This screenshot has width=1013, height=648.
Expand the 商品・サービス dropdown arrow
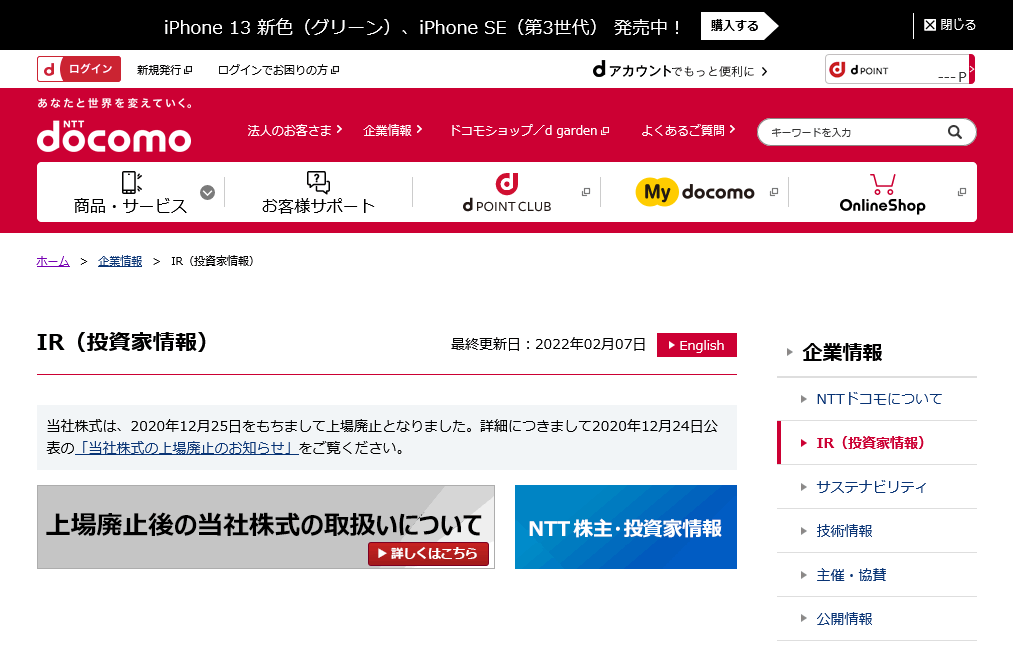[207, 193]
